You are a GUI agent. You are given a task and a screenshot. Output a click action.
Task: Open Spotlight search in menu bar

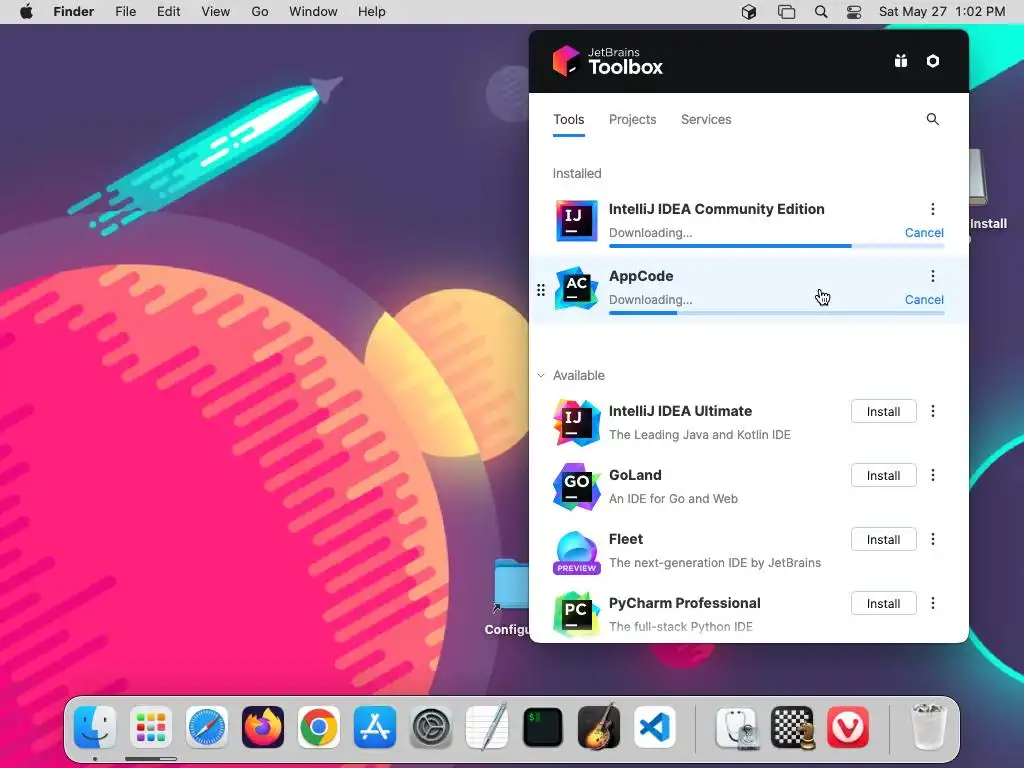[821, 12]
